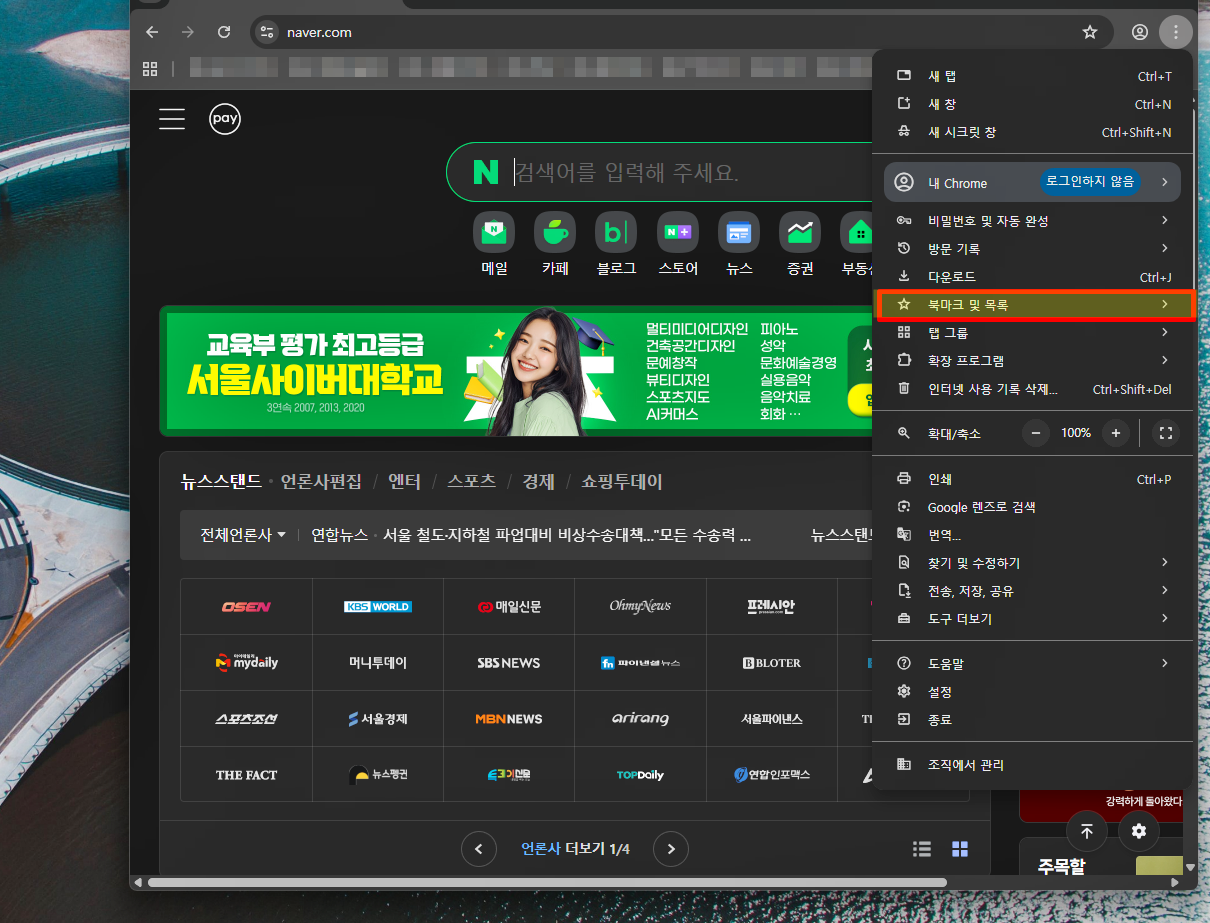Open 설정 in Chrome menu
This screenshot has width=1210, height=923.
point(1032,692)
